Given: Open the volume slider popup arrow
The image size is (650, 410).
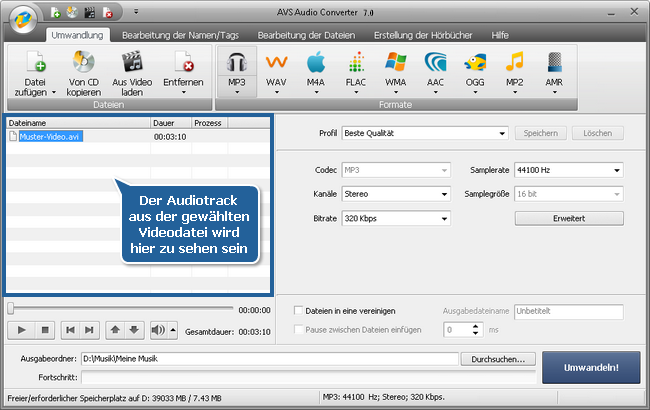Looking at the screenshot, I should [173, 330].
